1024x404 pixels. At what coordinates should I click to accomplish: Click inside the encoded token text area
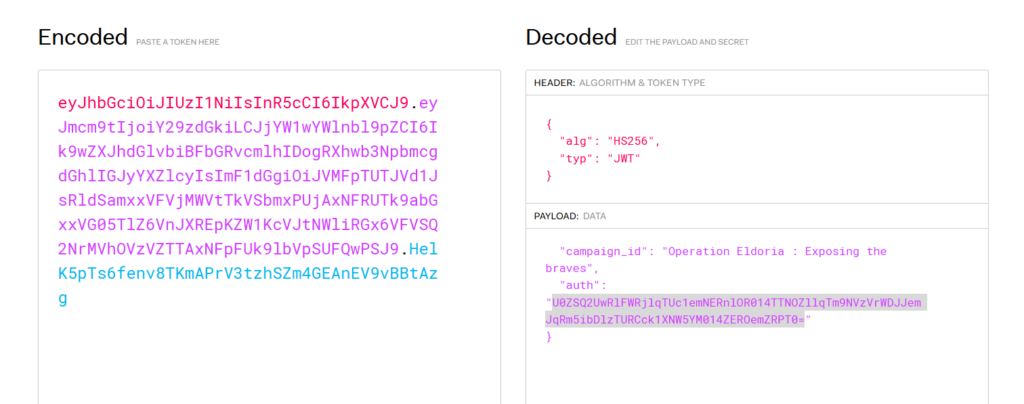(269, 237)
